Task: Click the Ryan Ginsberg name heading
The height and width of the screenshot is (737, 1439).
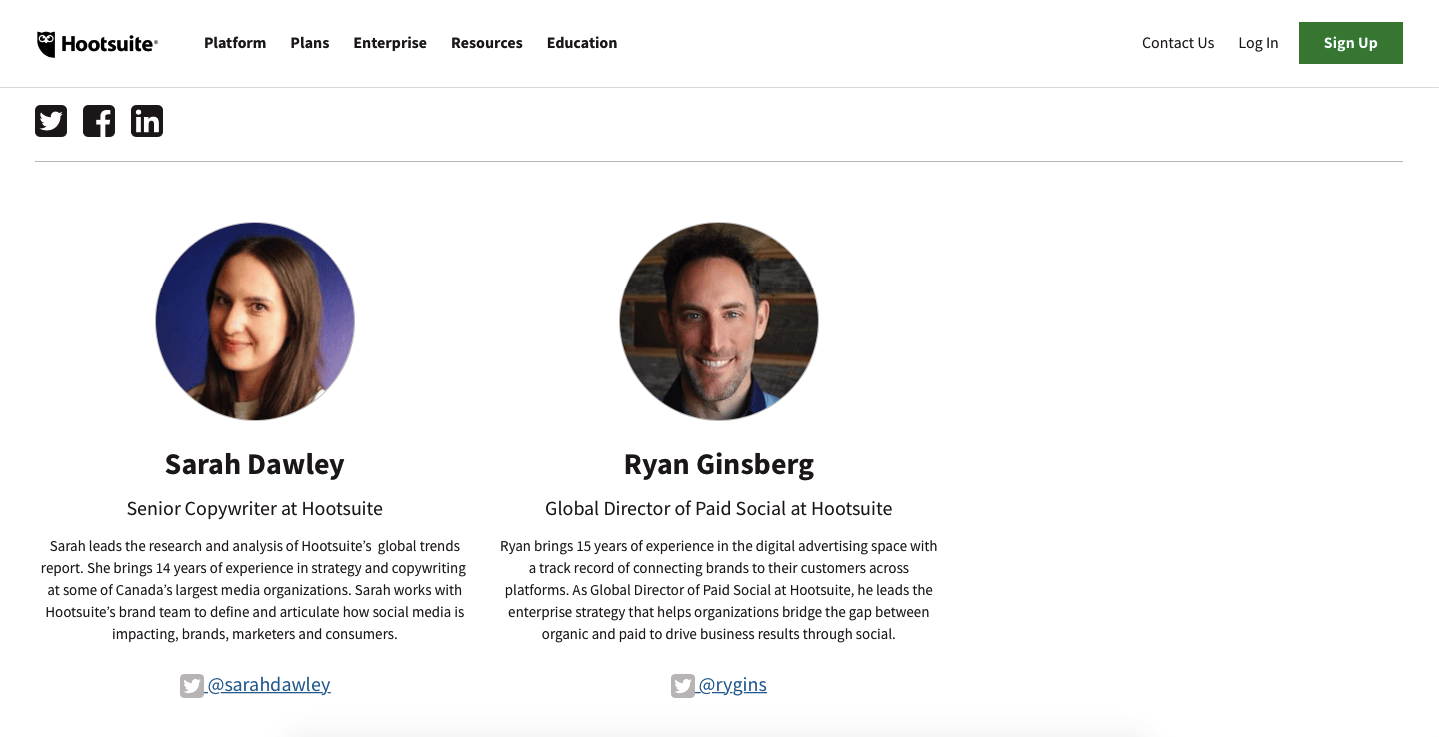Action: point(718,464)
